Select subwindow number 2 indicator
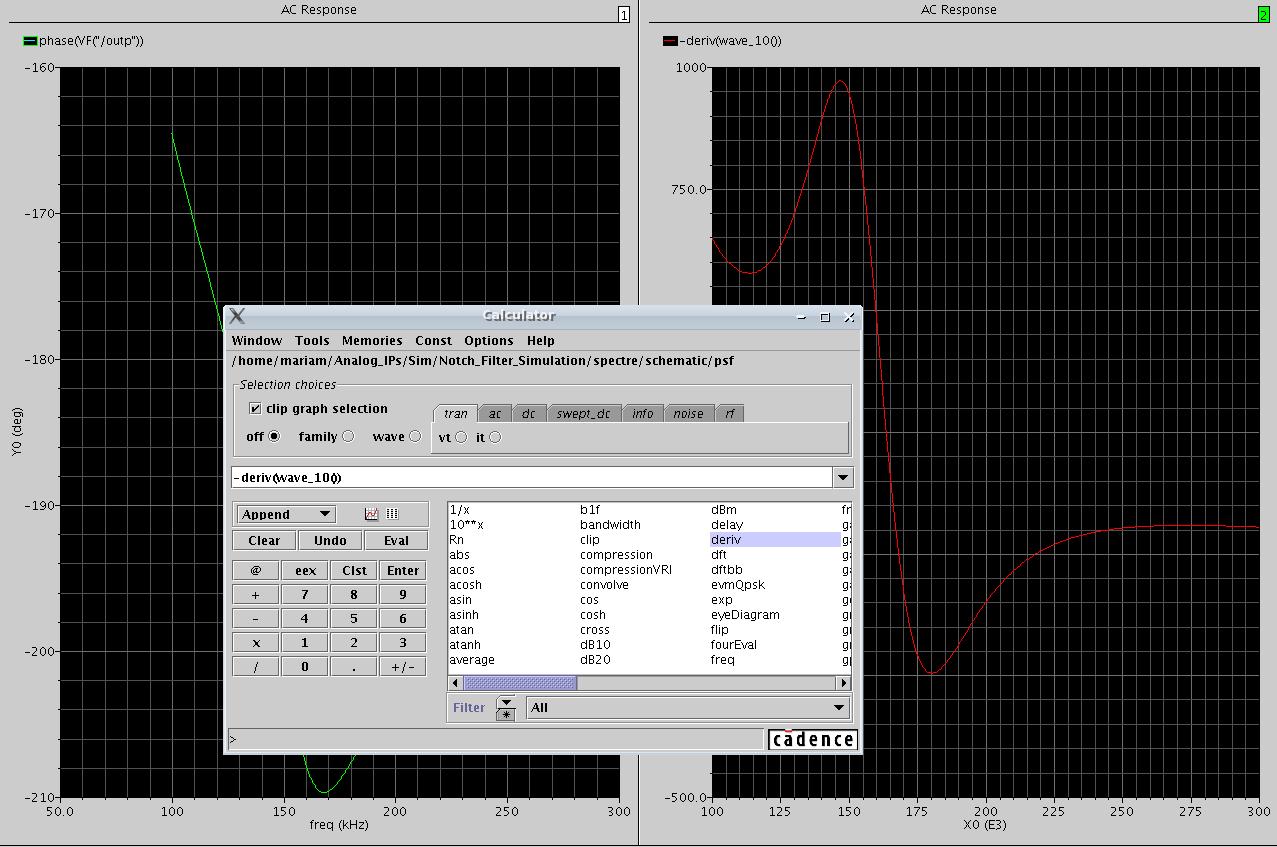This screenshot has width=1277, height=847. pos(1263,14)
